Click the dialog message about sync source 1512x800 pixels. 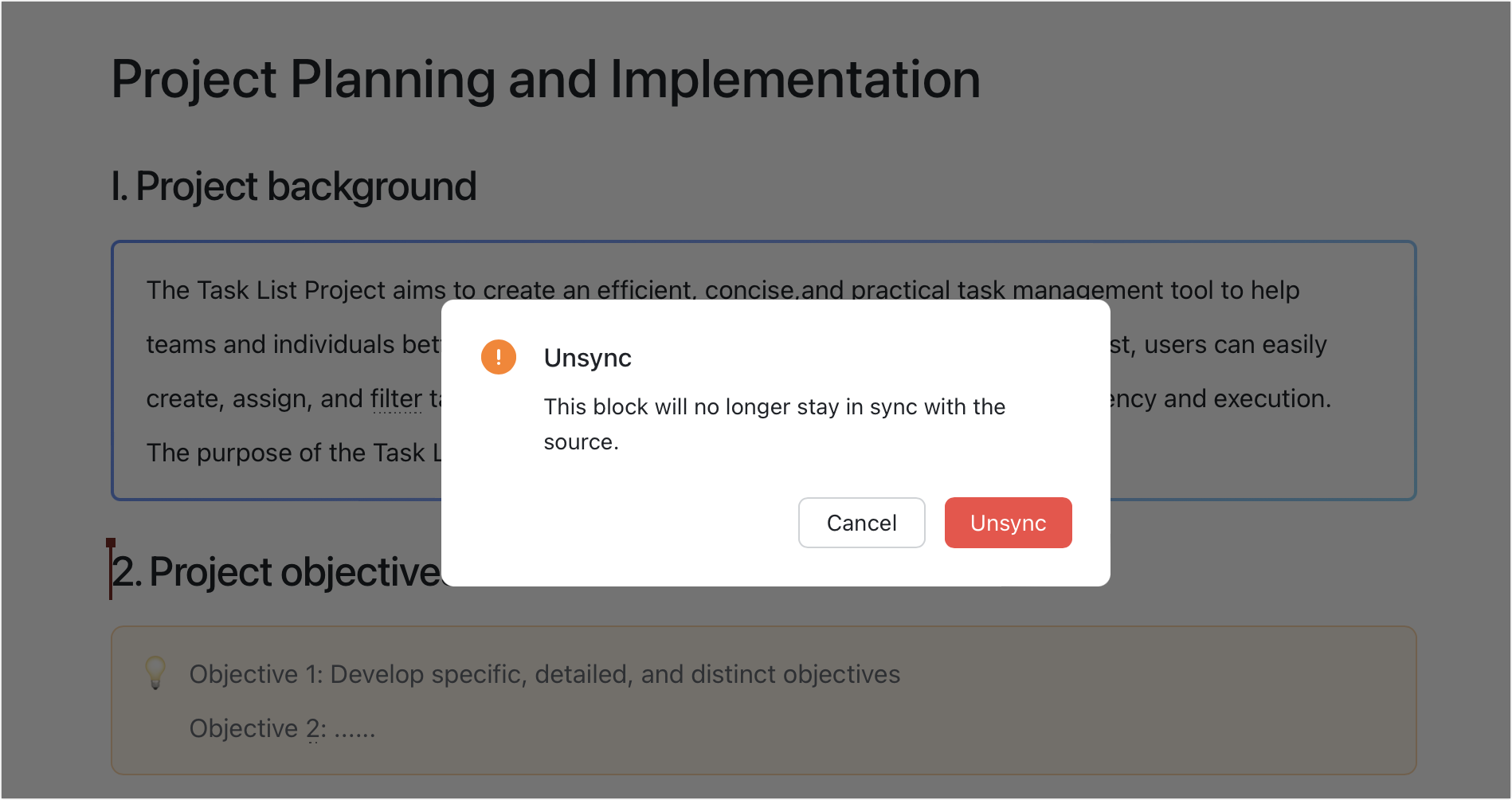pyautogui.click(x=774, y=424)
